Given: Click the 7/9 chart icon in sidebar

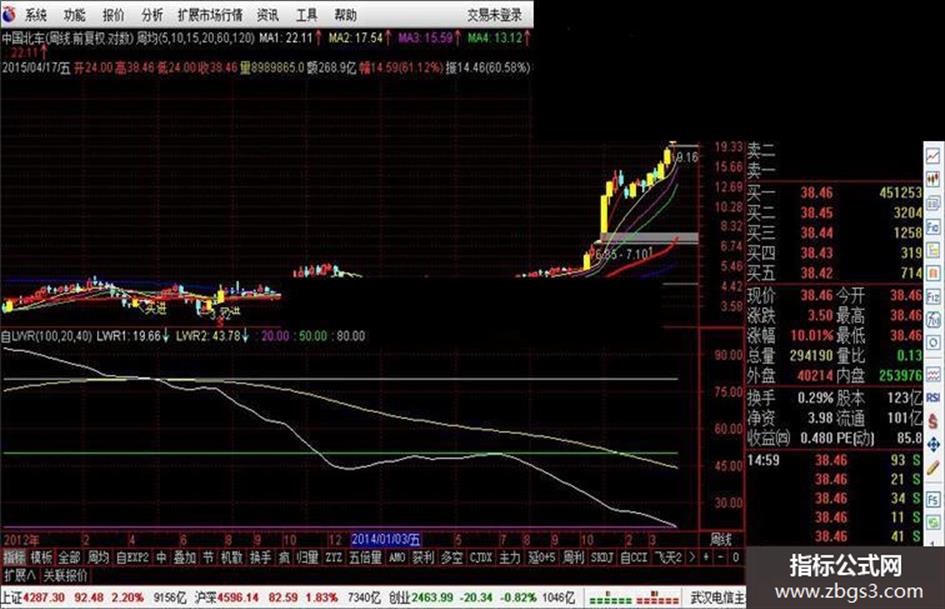Looking at the screenshot, I should click(934, 320).
